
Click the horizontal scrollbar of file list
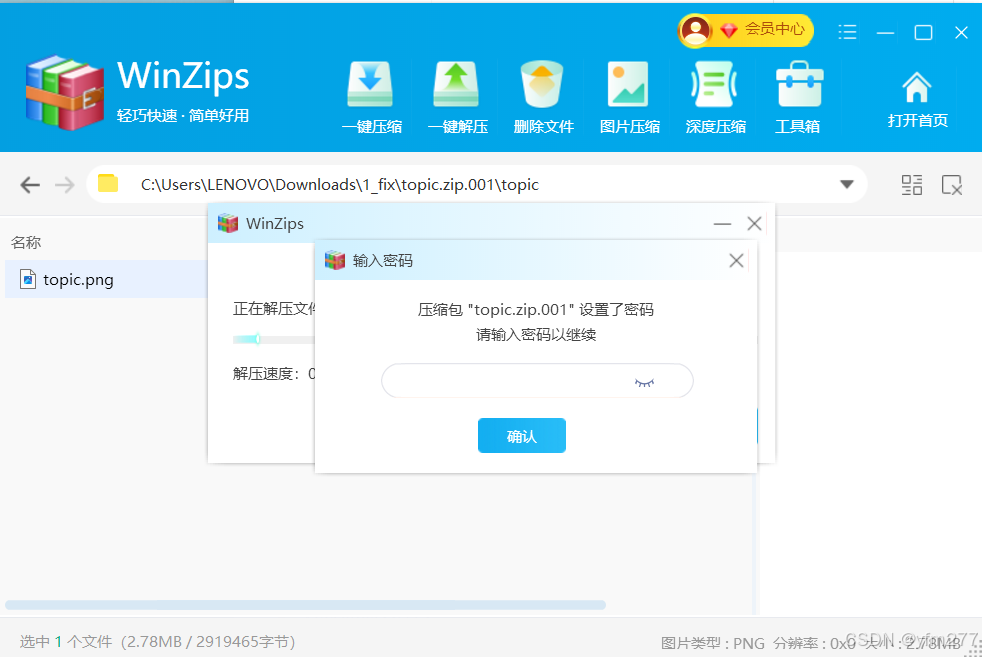pos(305,605)
